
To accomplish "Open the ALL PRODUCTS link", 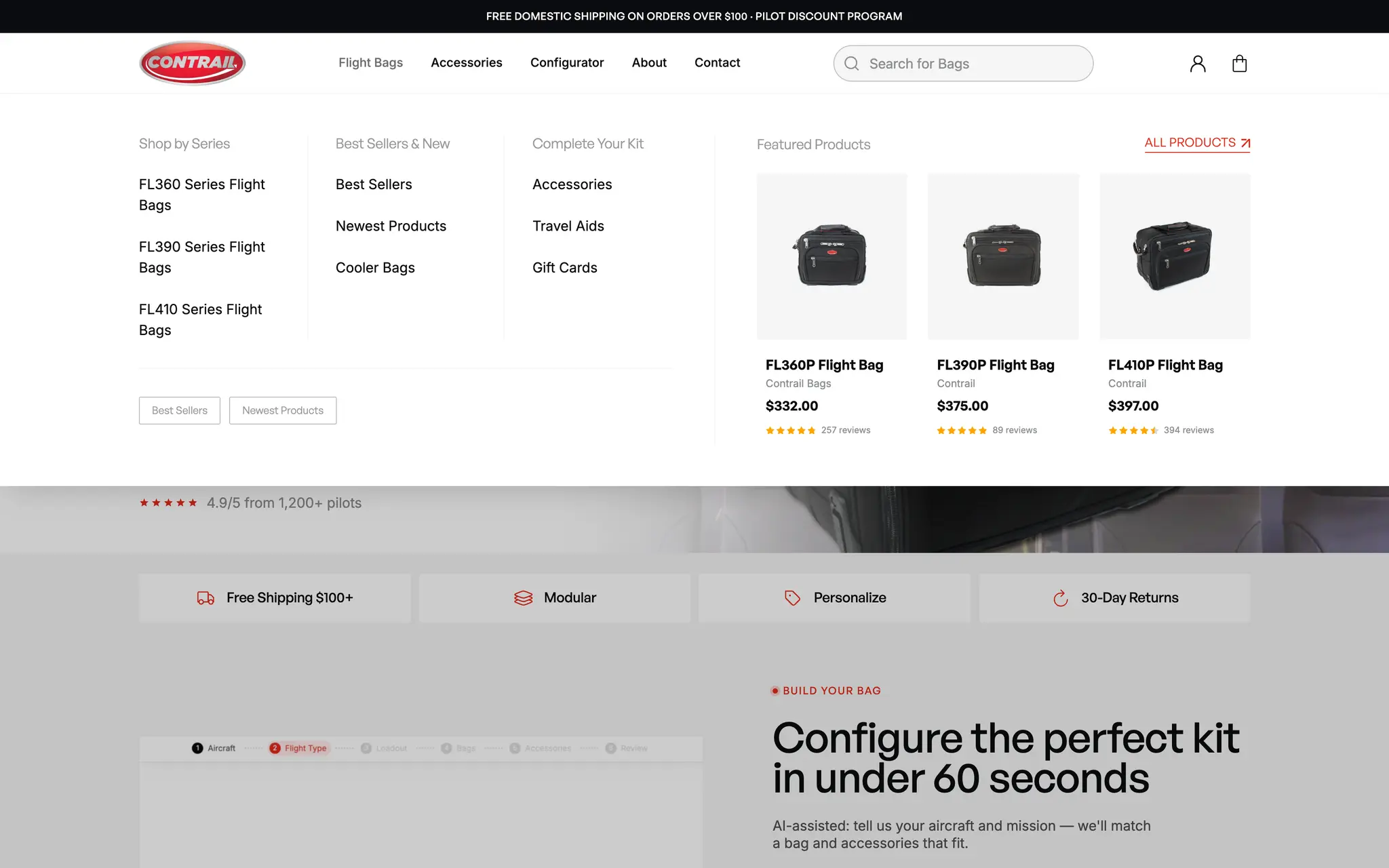I will 1197,143.
